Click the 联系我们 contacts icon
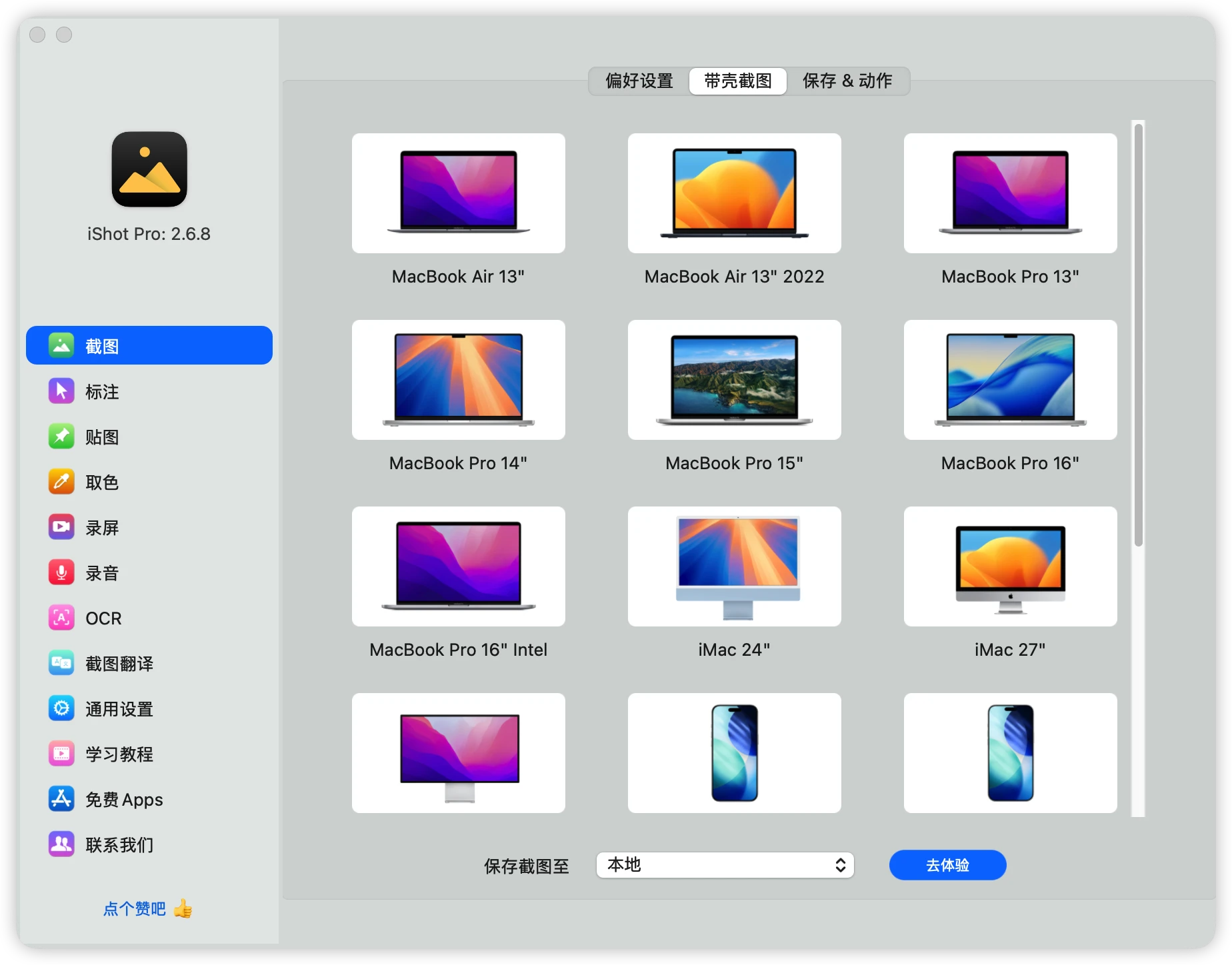The image size is (1232, 965). pos(61,844)
